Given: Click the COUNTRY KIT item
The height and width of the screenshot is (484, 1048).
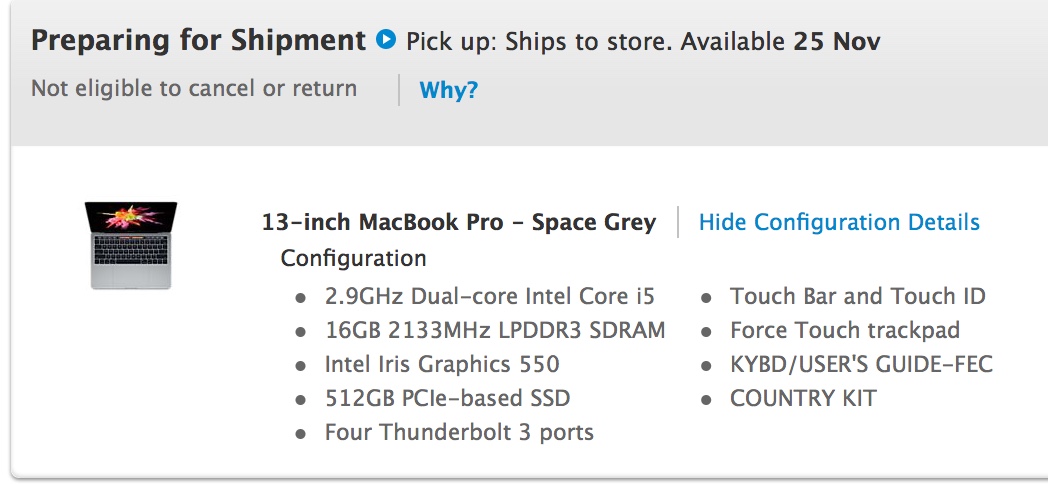Looking at the screenshot, I should pyautogui.click(x=803, y=398).
